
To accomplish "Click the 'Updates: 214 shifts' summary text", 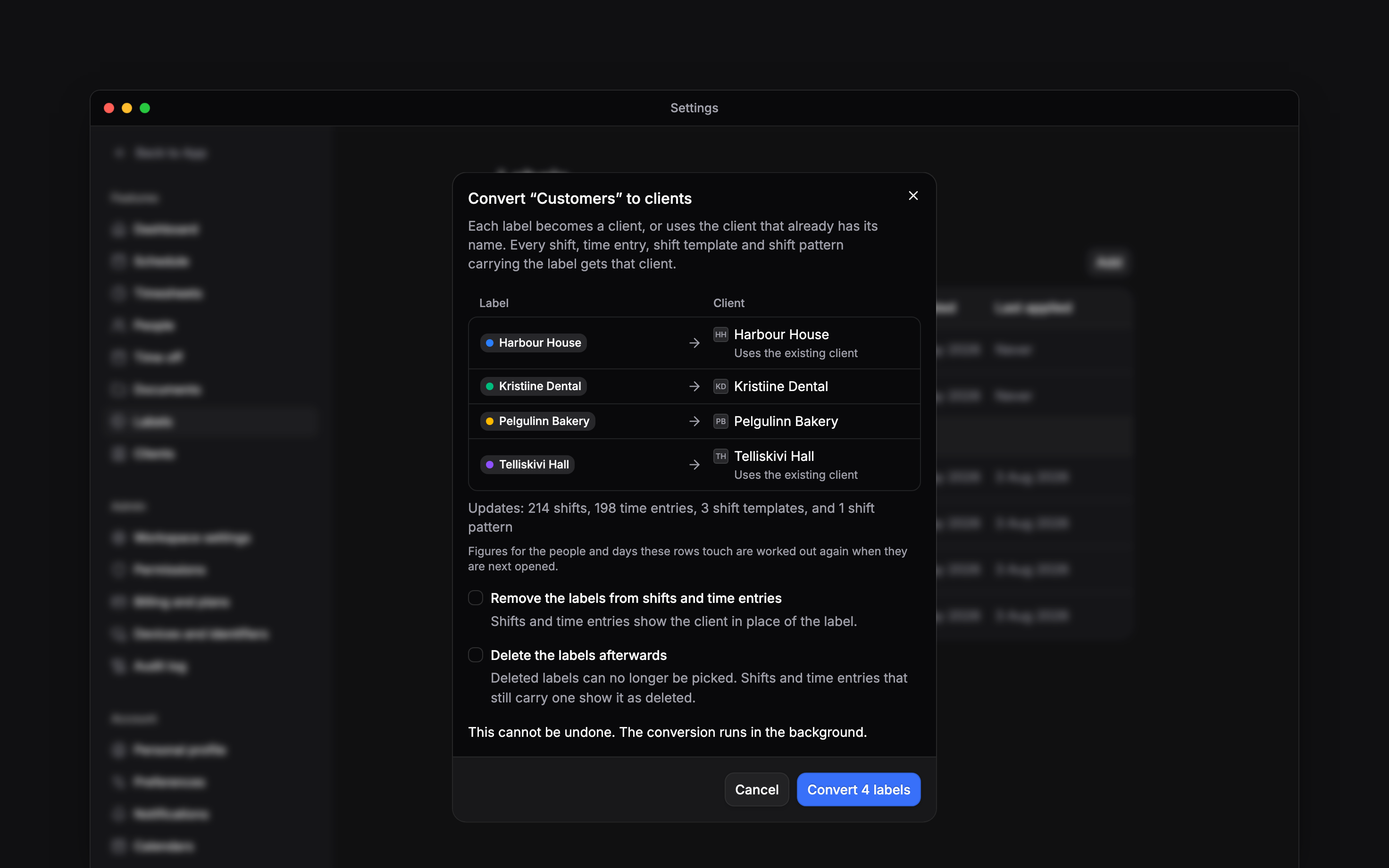I will click(671, 517).
